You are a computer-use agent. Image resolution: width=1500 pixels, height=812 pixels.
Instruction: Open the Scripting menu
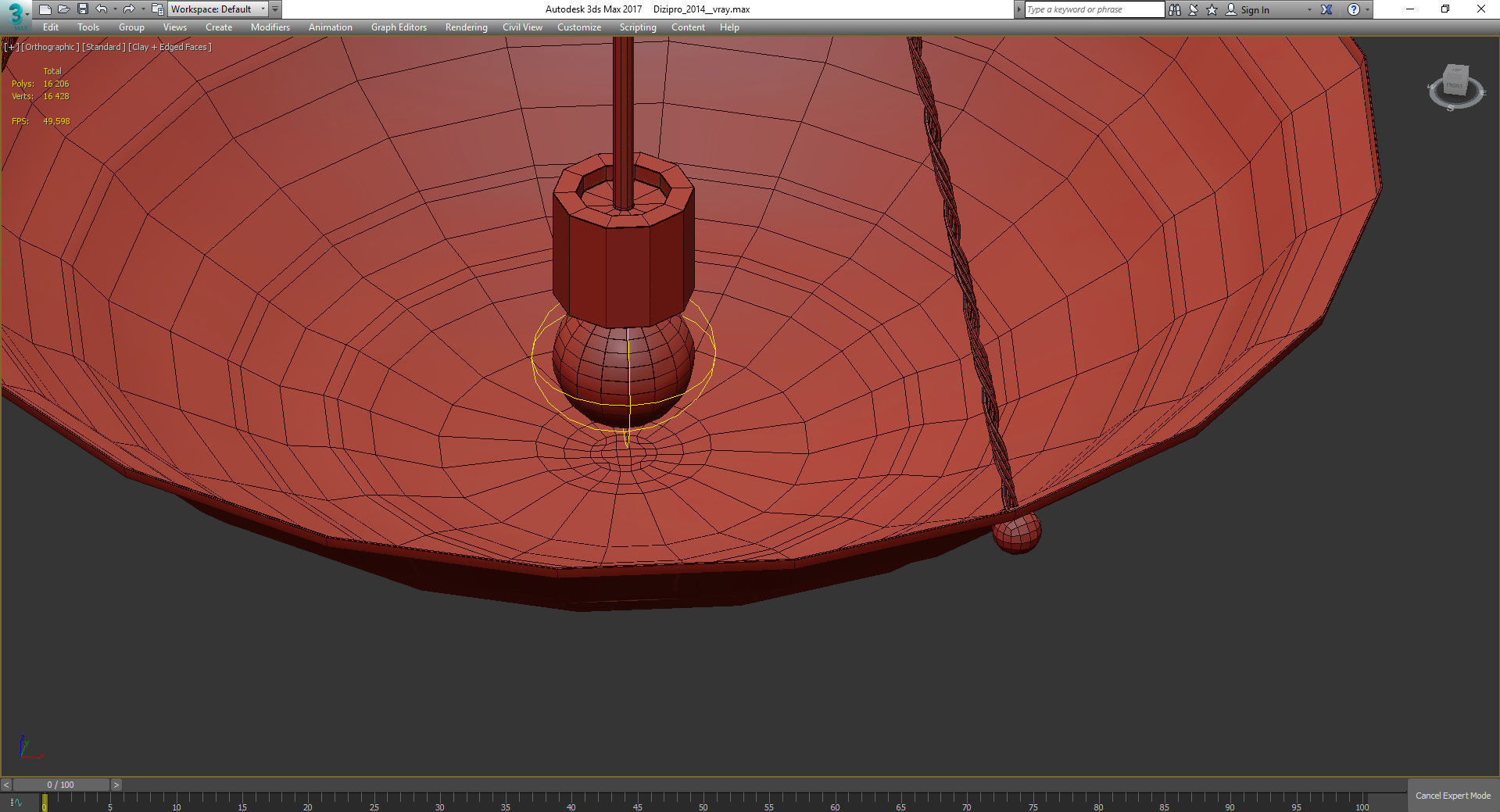tap(638, 27)
